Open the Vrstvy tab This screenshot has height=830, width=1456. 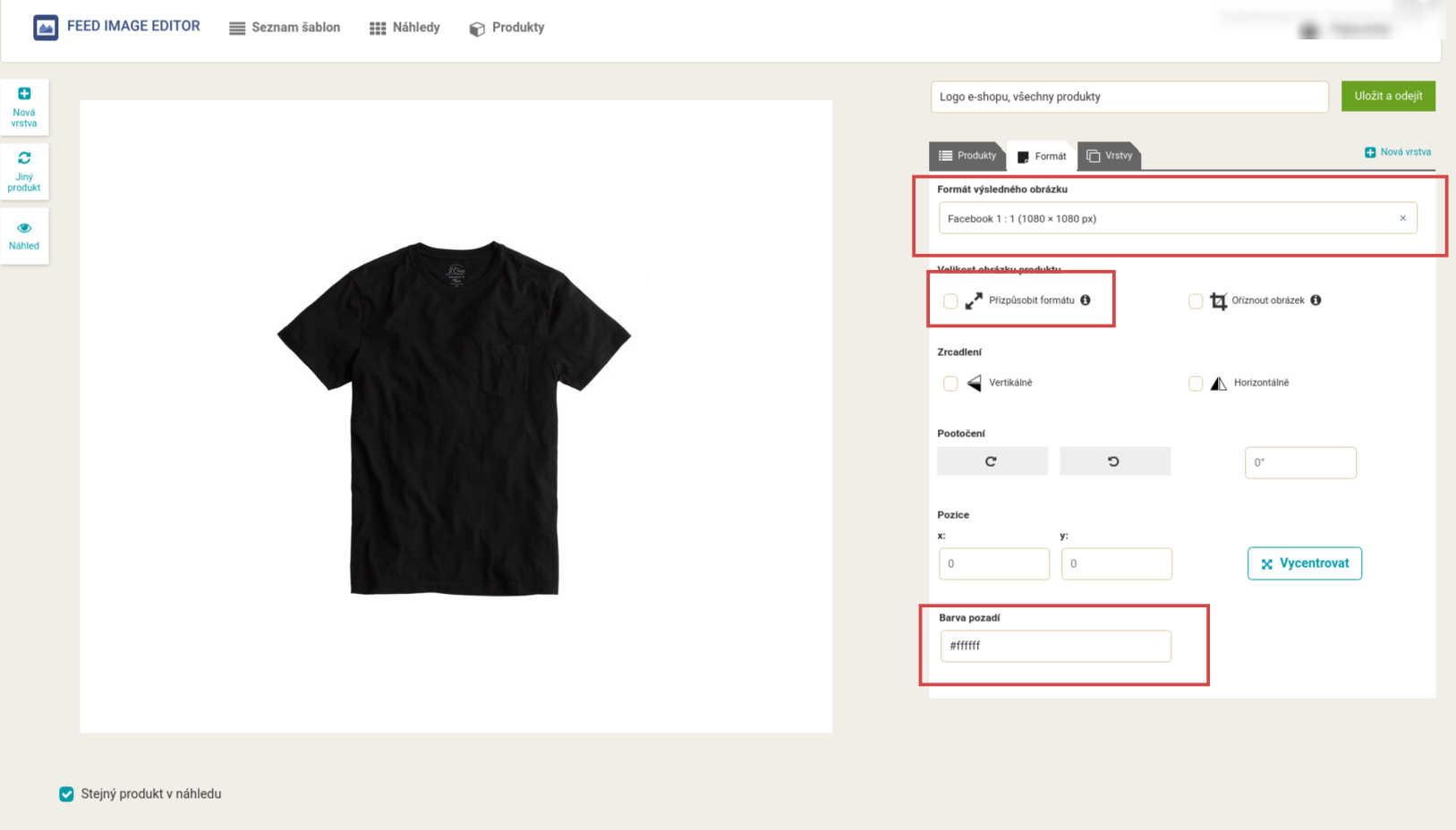(x=1110, y=156)
